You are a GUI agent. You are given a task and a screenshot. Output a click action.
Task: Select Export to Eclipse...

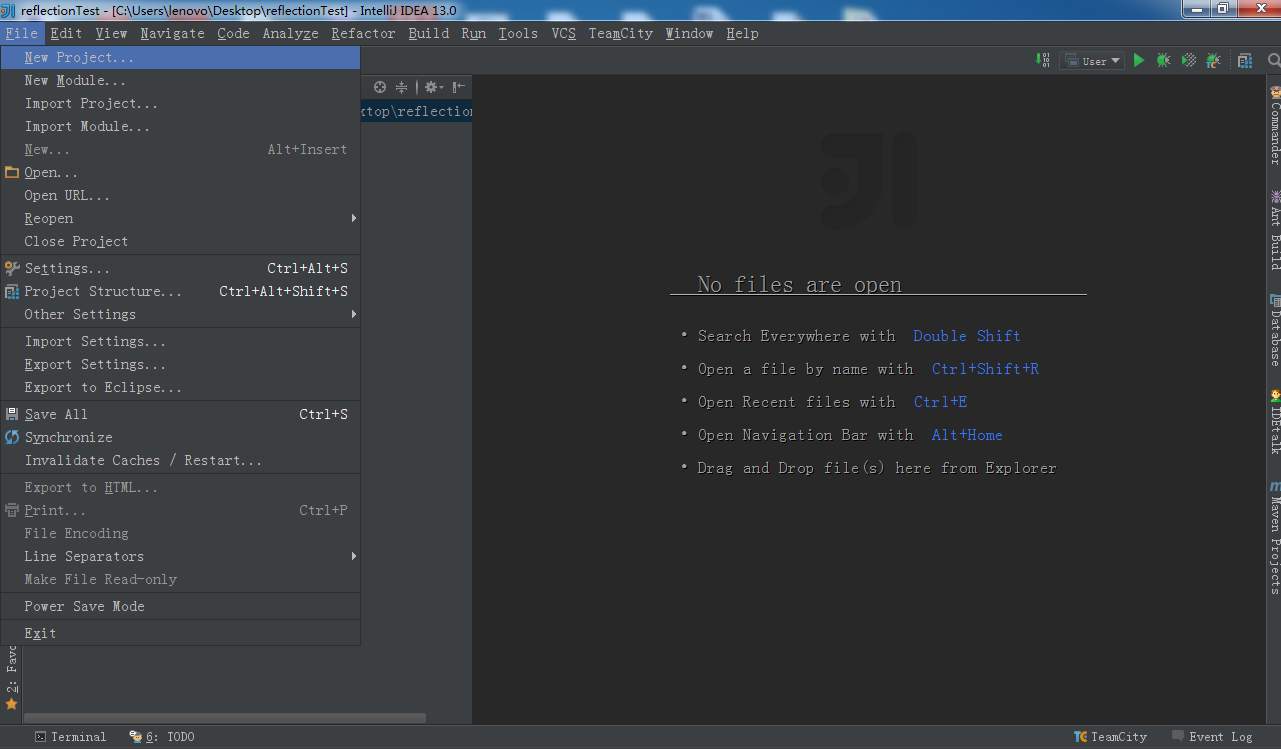(x=180, y=387)
